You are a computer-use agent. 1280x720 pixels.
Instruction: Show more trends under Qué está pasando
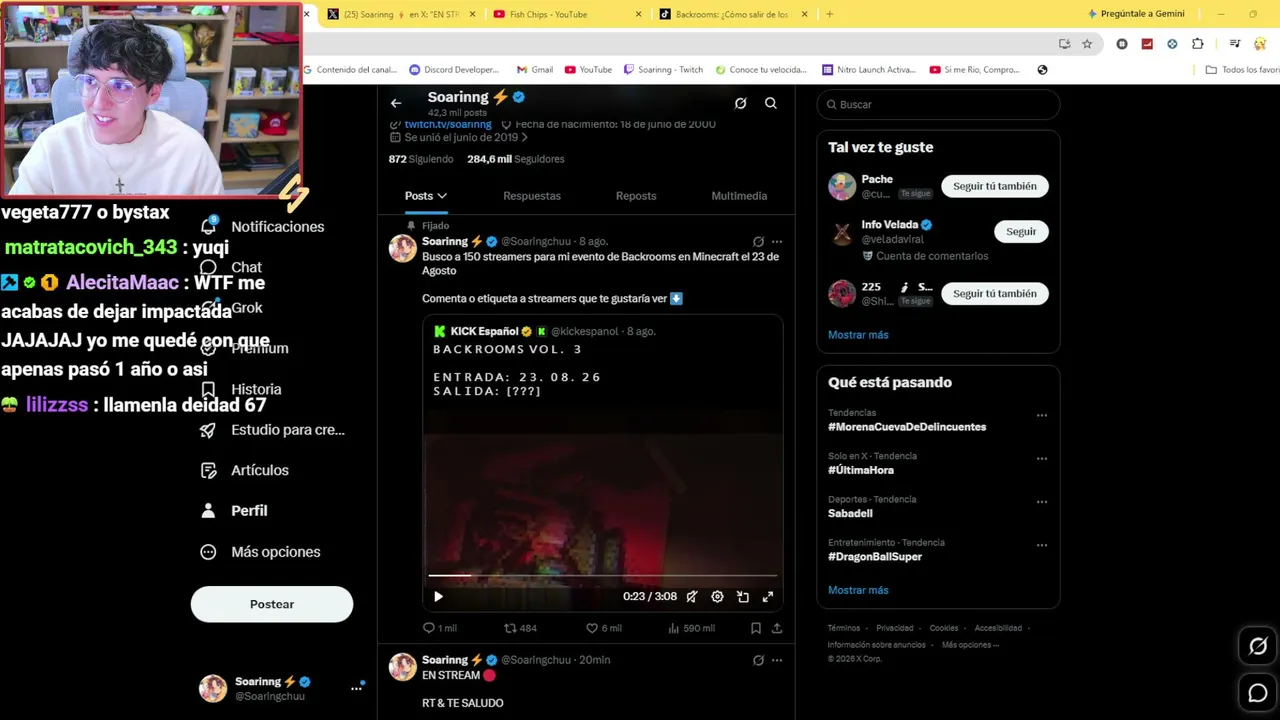[x=858, y=590]
